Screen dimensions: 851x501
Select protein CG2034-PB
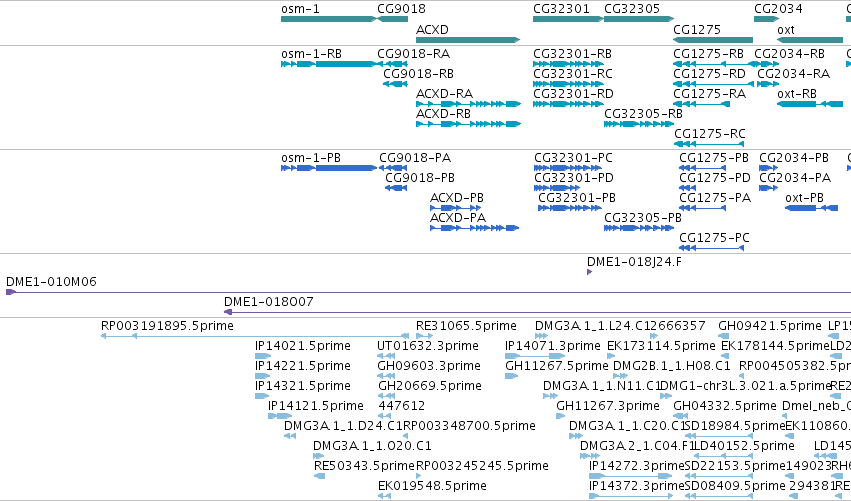769,168
